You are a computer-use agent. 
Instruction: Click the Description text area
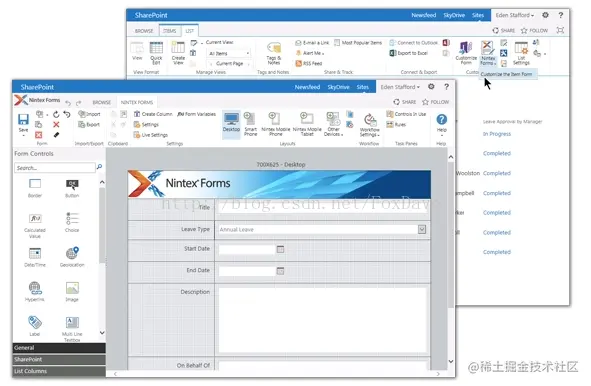tap(323, 320)
